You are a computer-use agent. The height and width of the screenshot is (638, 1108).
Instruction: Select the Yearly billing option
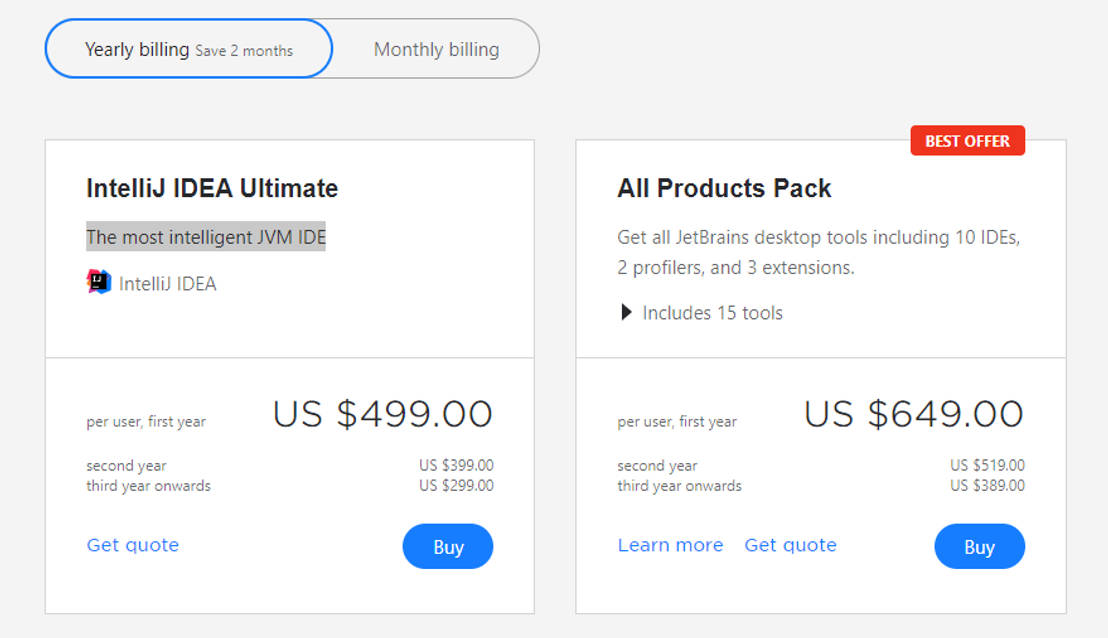point(137,49)
